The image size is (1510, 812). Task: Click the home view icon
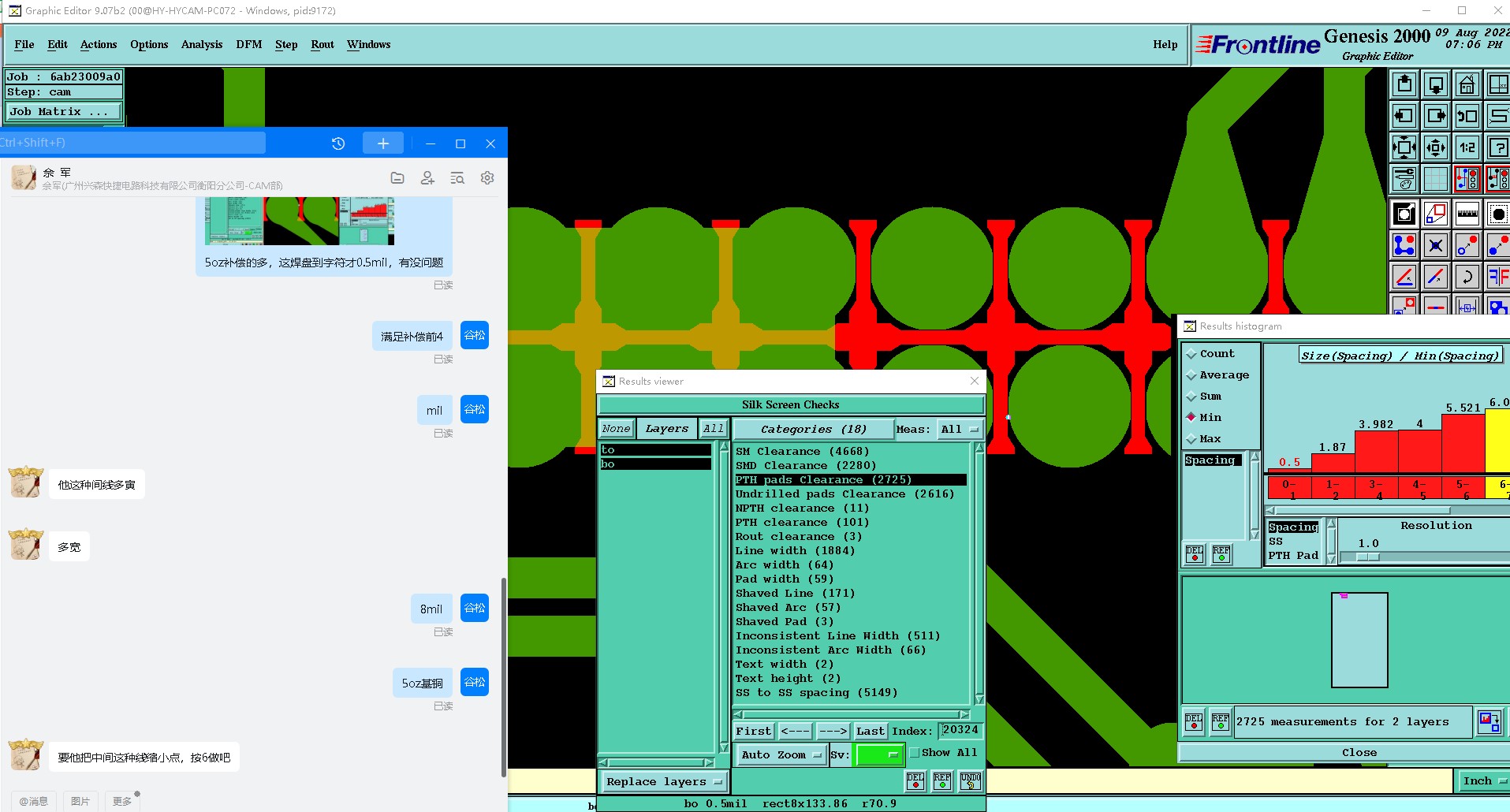pos(1467,84)
